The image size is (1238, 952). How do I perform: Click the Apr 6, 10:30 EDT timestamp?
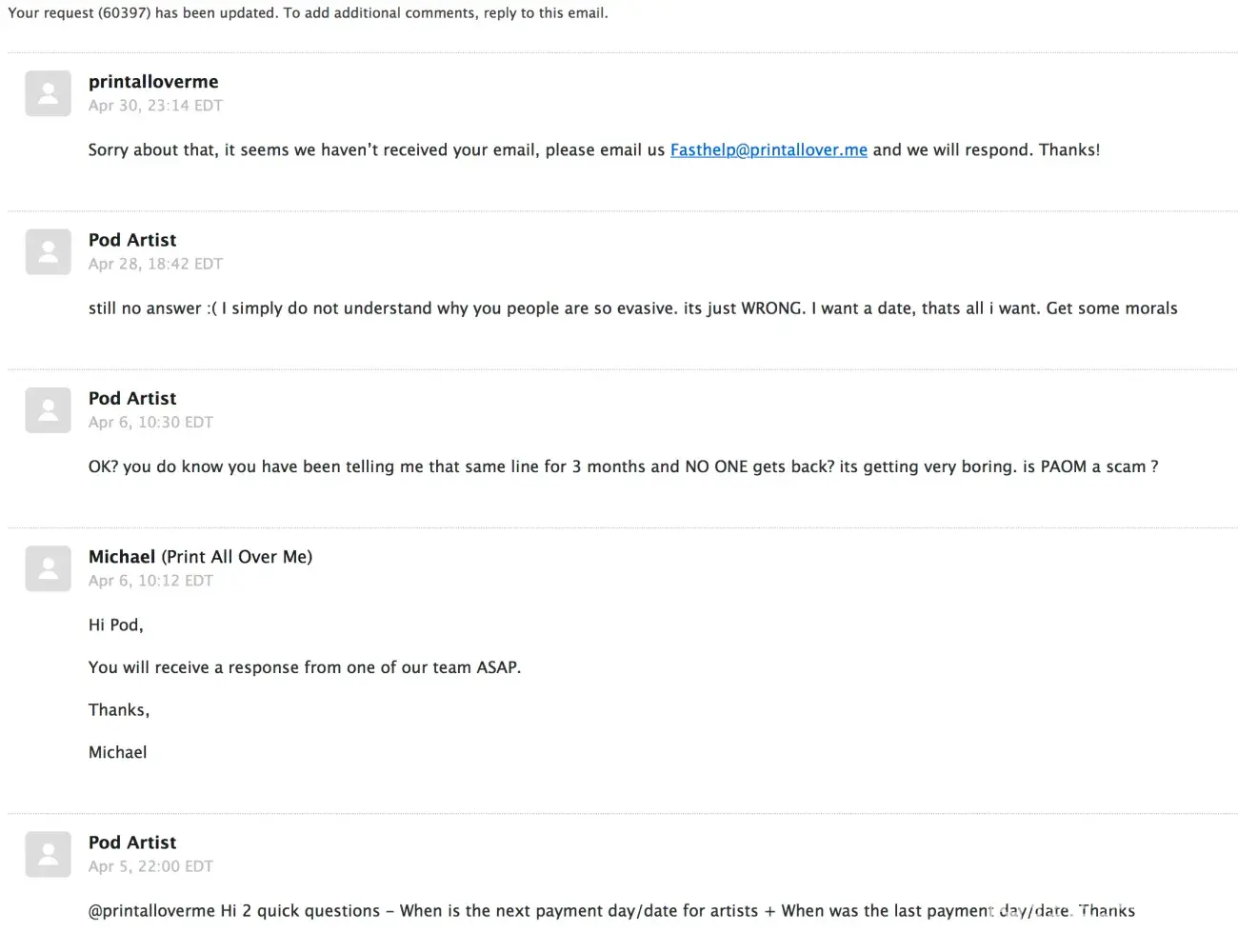point(150,422)
